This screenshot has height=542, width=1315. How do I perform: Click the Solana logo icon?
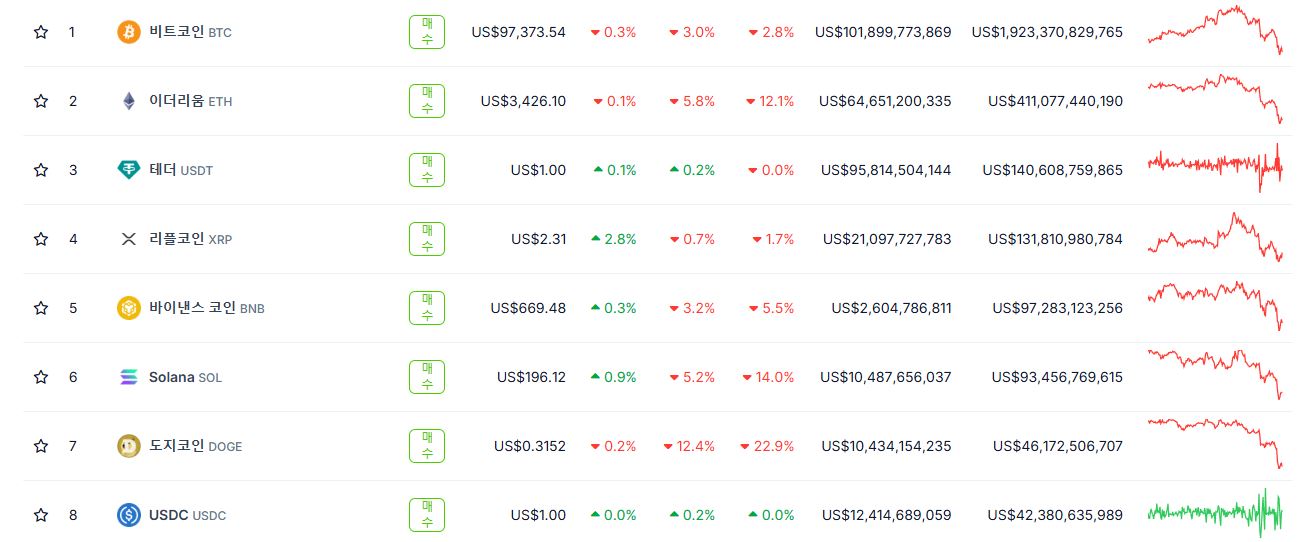129,377
